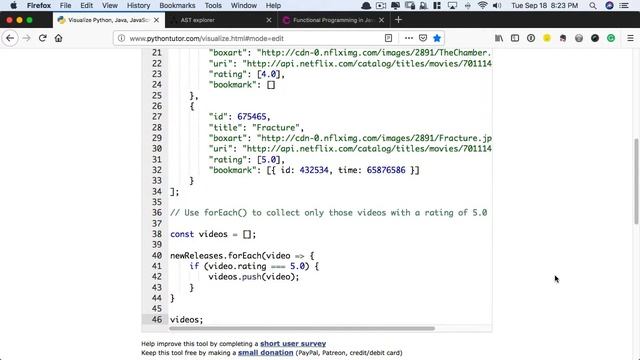Open the Firefox hamburger menu

coord(630,38)
